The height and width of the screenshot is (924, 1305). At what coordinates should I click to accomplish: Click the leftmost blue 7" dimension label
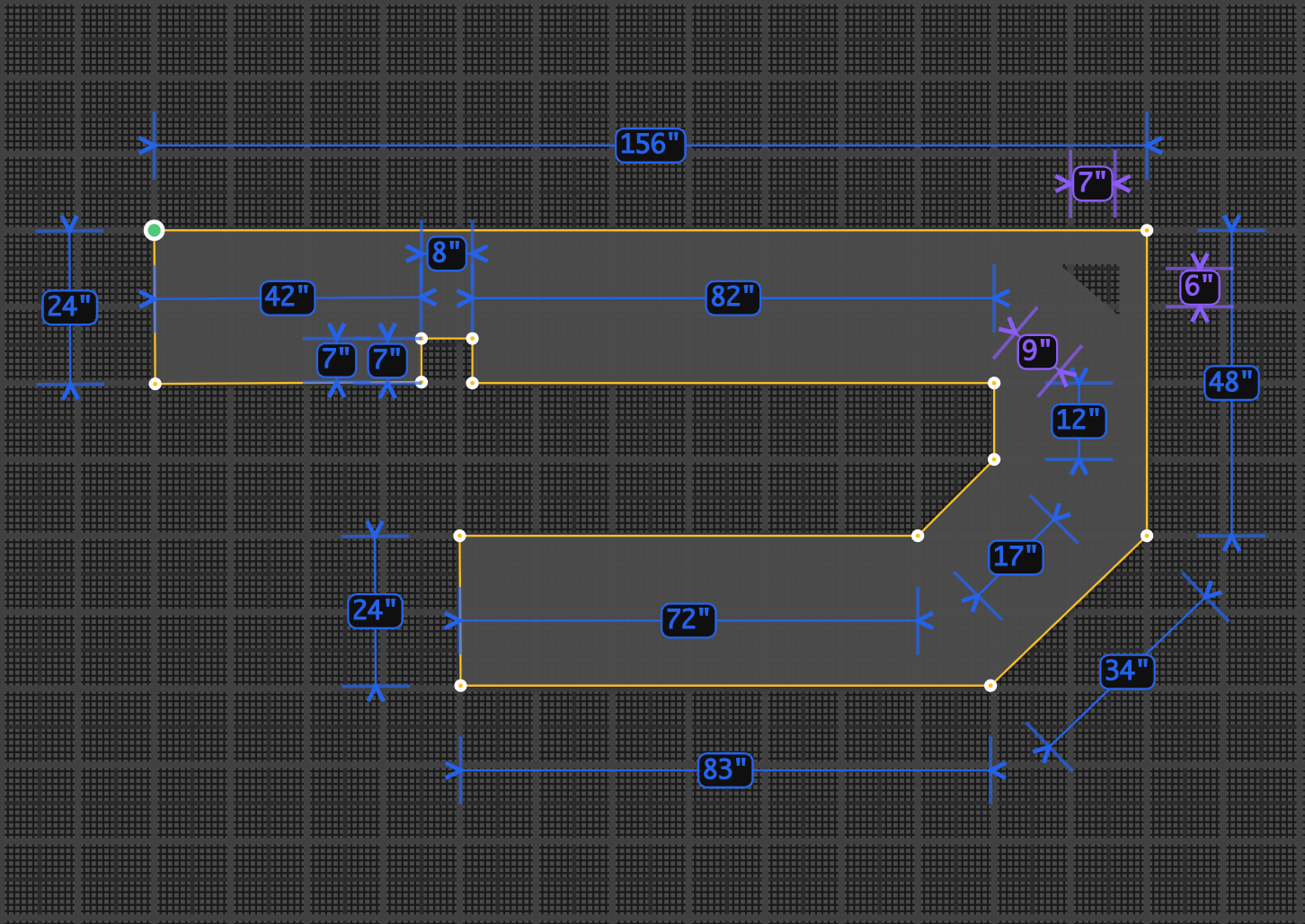click(336, 360)
